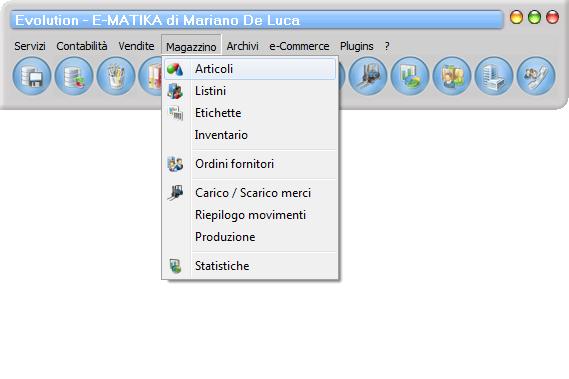This screenshot has width=569, height=379.
Task: Click the red close window button
Action: click(x=552, y=17)
